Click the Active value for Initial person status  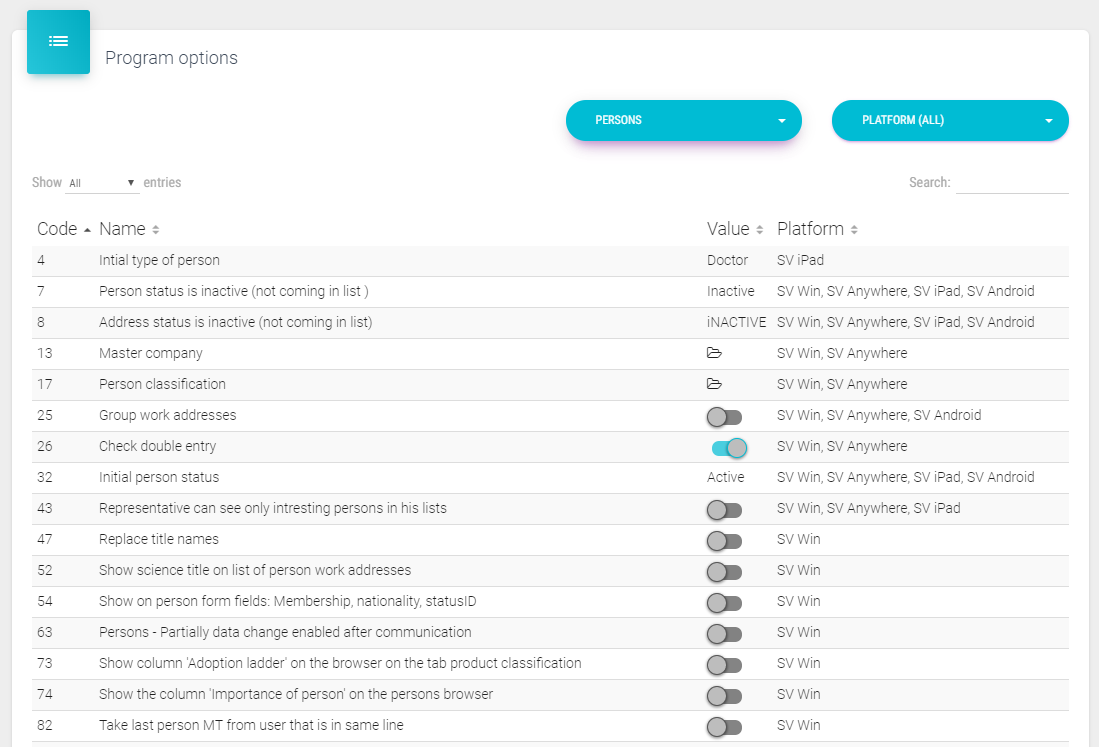click(x=725, y=477)
